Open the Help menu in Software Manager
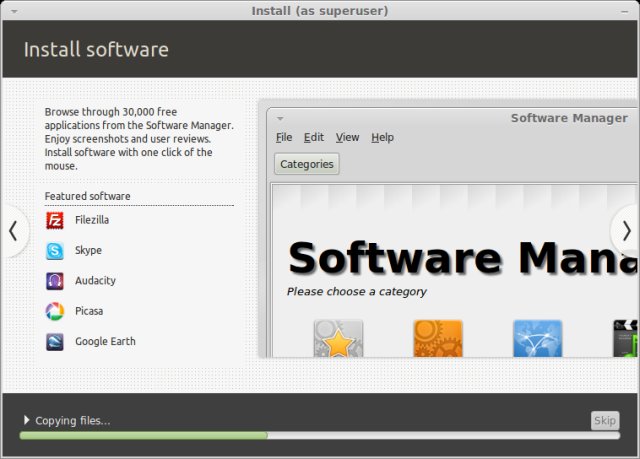The height and width of the screenshot is (459, 640). pyautogui.click(x=382, y=137)
